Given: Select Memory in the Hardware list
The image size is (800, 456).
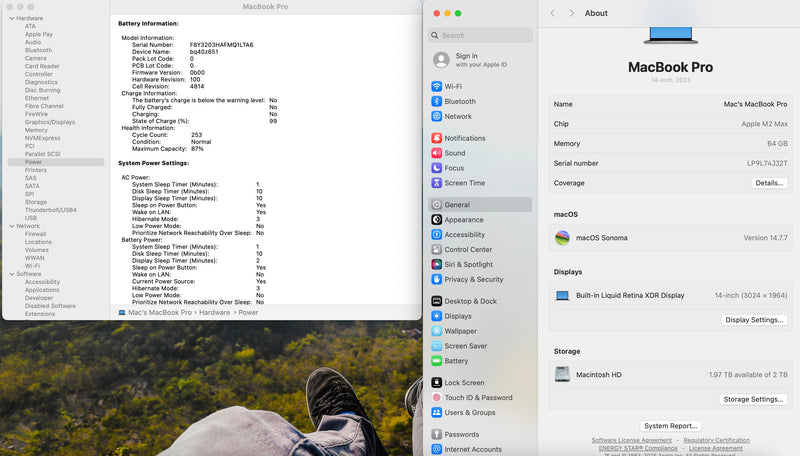Looking at the screenshot, I should [x=36, y=130].
